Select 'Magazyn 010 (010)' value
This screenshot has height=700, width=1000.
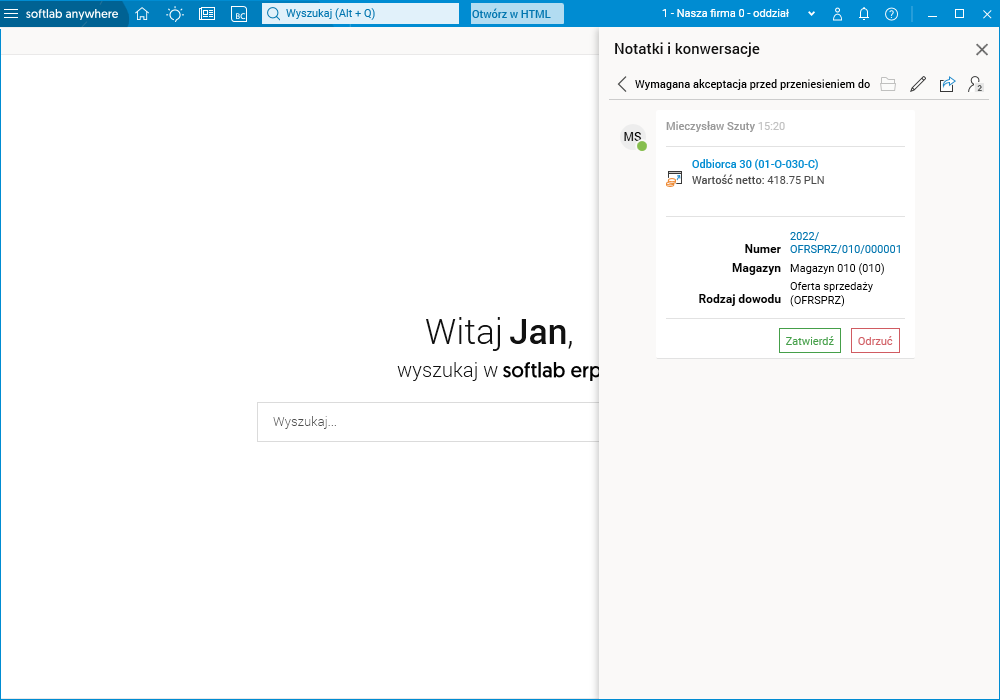(837, 268)
